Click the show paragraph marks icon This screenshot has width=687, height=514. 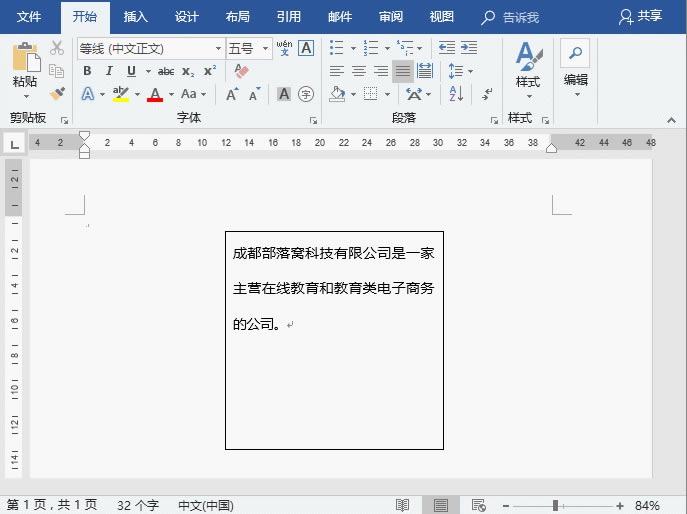tap(487, 94)
